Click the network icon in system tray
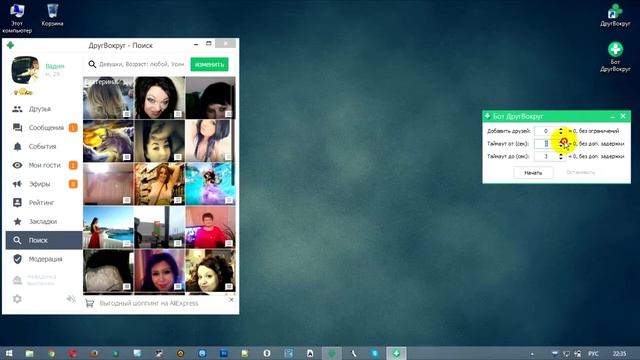The height and width of the screenshot is (360, 640). click(x=566, y=353)
